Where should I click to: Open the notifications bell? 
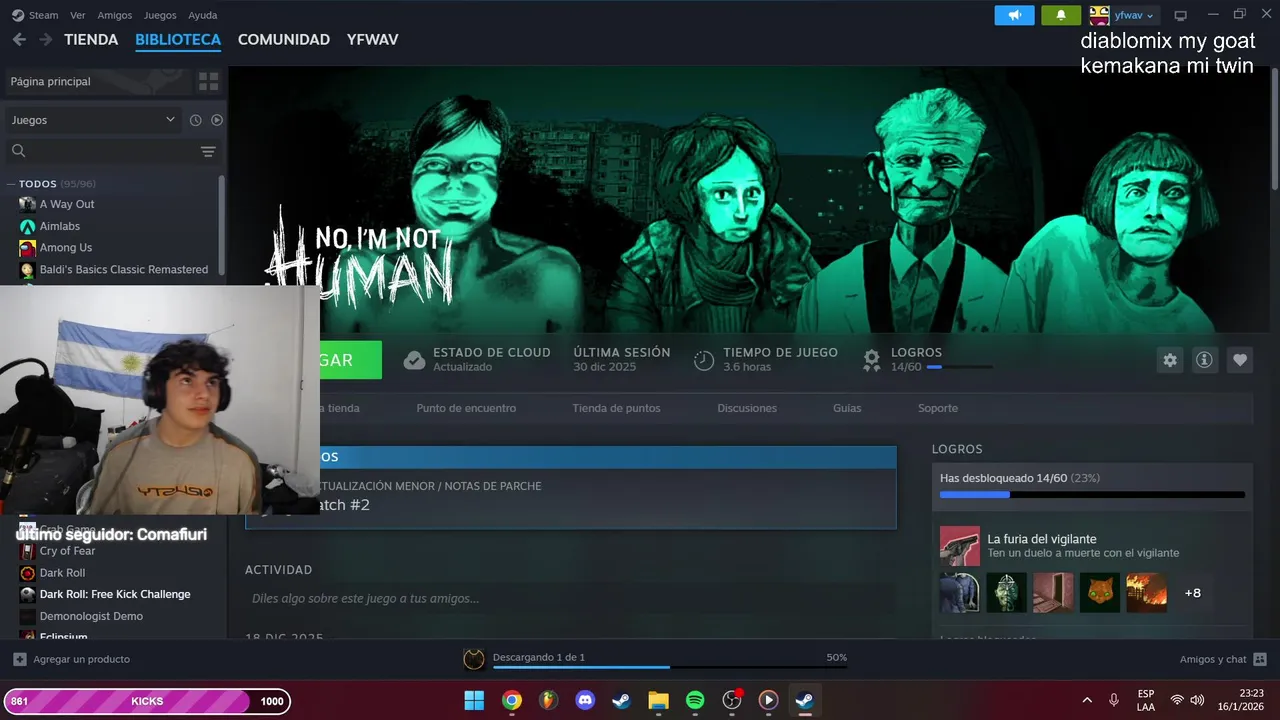click(x=1061, y=15)
